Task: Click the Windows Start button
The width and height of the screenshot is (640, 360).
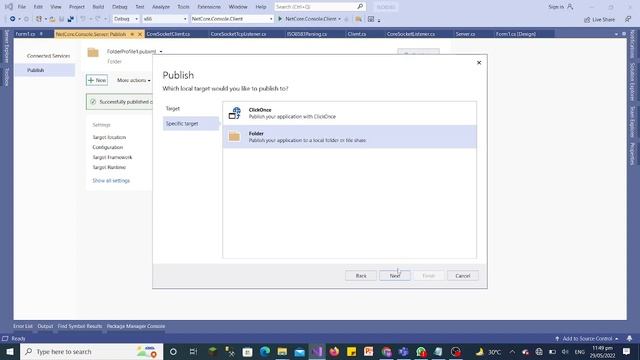Action: 10,351
